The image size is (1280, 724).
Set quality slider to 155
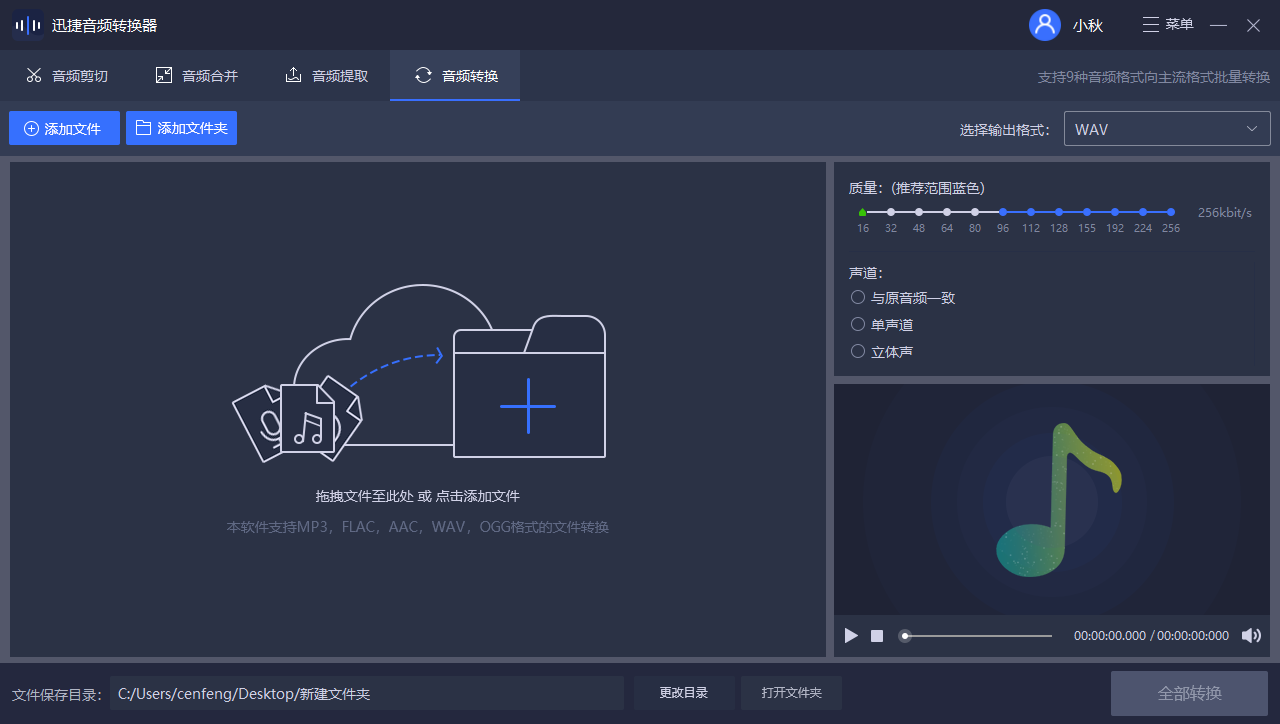[1087, 212]
